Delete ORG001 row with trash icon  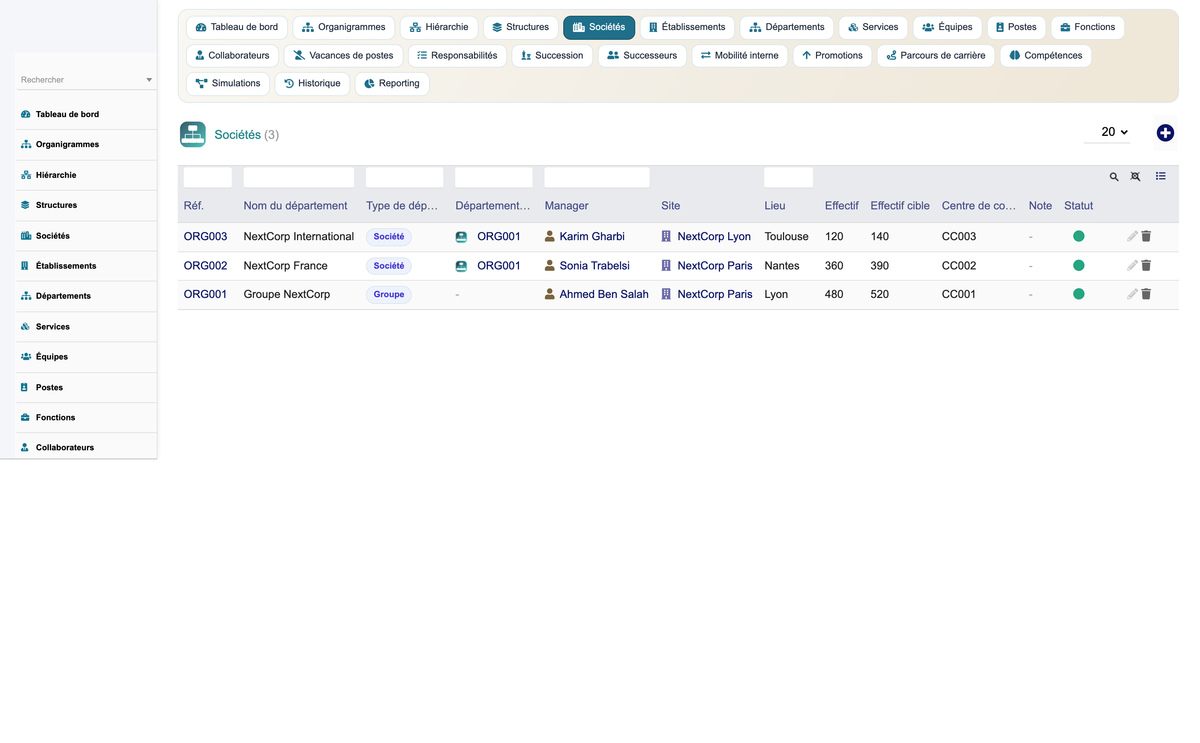click(1147, 295)
